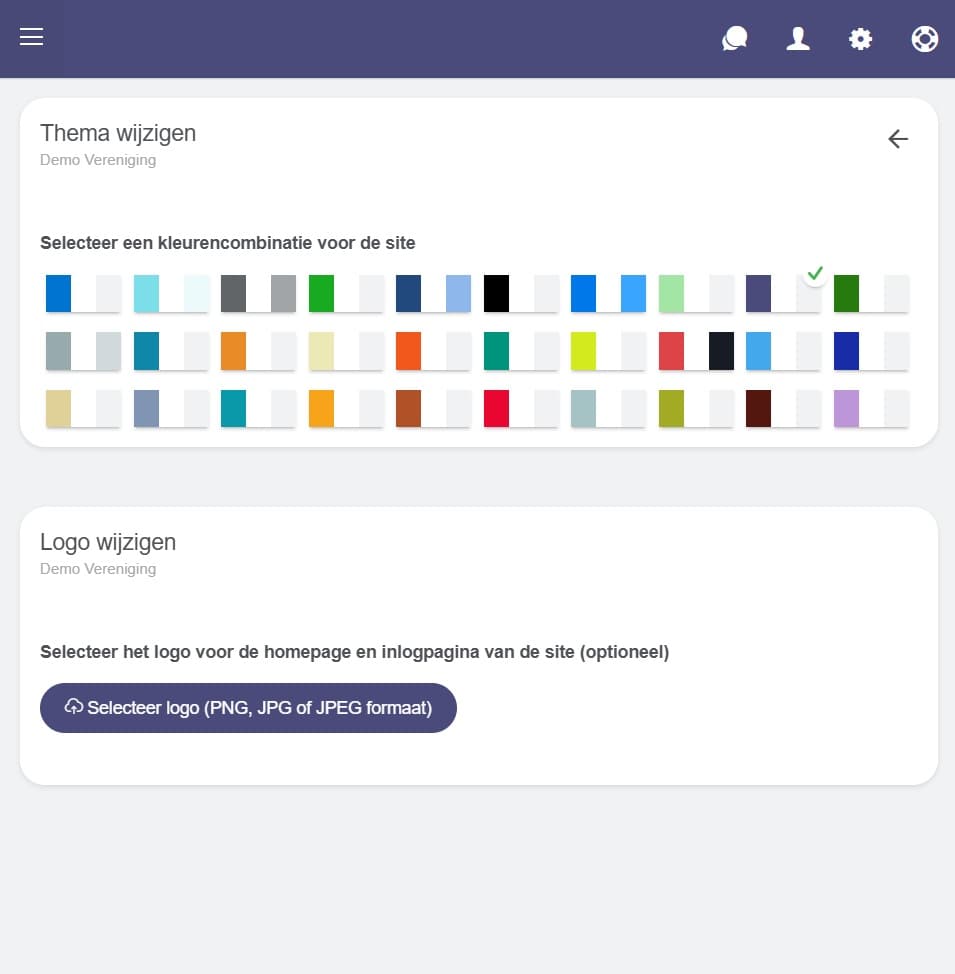955x974 pixels.
Task: Pick the crimson red color theme
Action: coord(521,409)
